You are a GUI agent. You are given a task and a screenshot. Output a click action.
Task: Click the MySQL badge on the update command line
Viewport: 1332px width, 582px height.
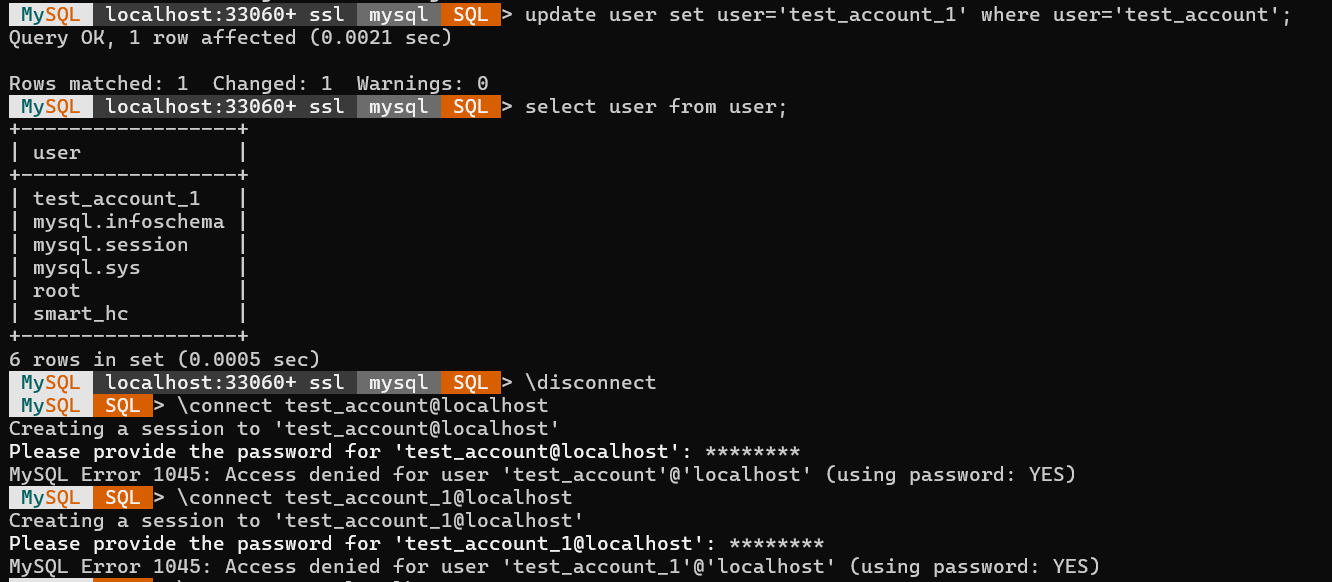[x=51, y=15]
